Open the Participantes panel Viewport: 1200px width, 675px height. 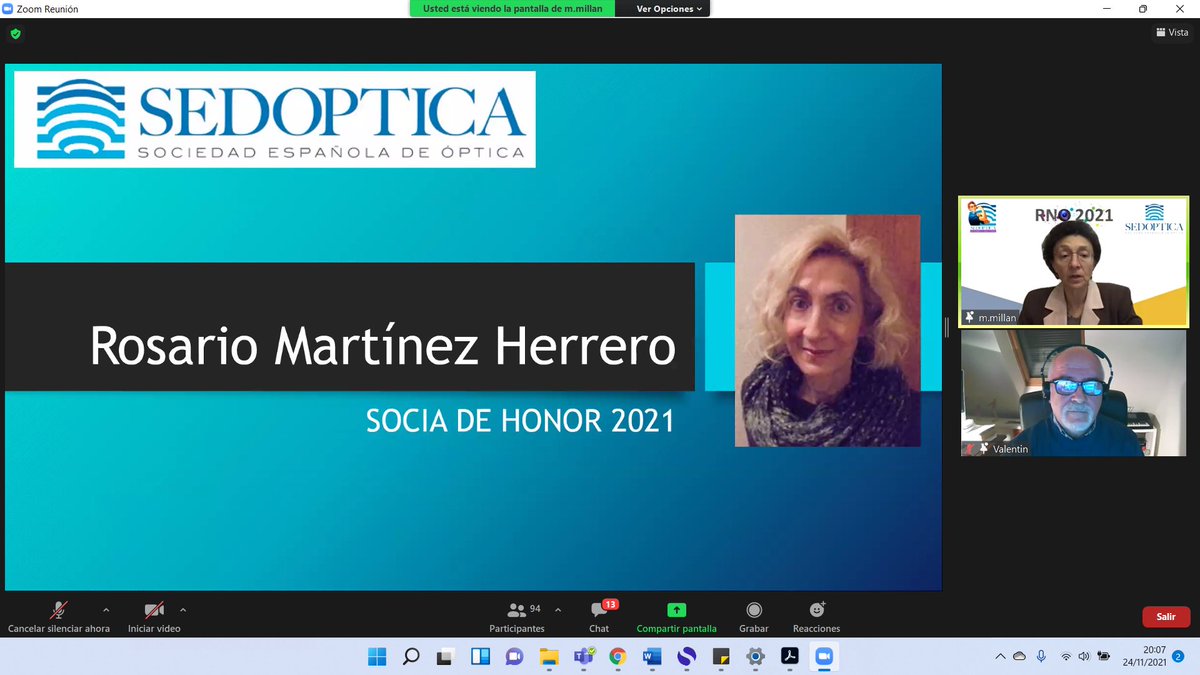[x=517, y=617]
